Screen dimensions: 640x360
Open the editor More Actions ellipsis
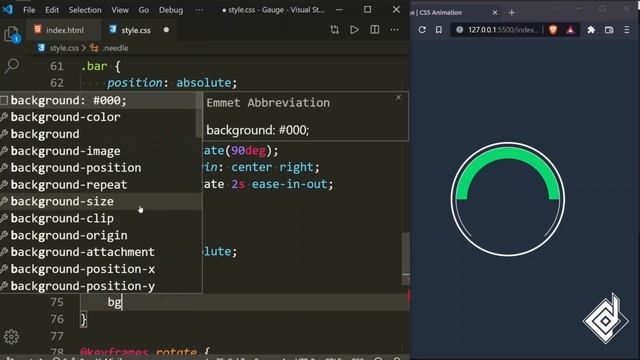[394, 30]
